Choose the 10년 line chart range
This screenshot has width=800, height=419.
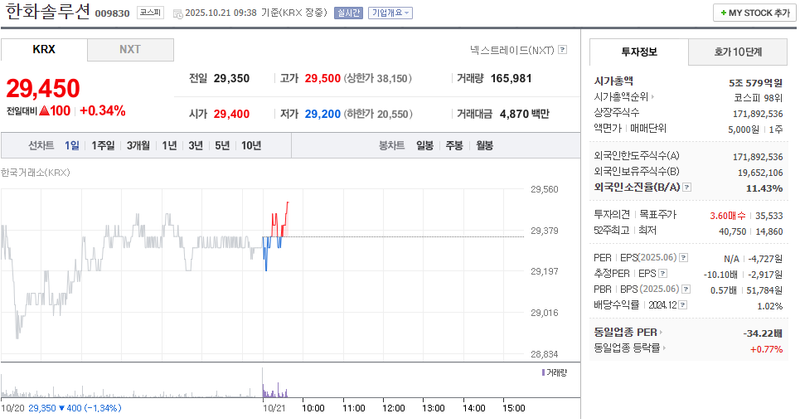tap(251, 146)
